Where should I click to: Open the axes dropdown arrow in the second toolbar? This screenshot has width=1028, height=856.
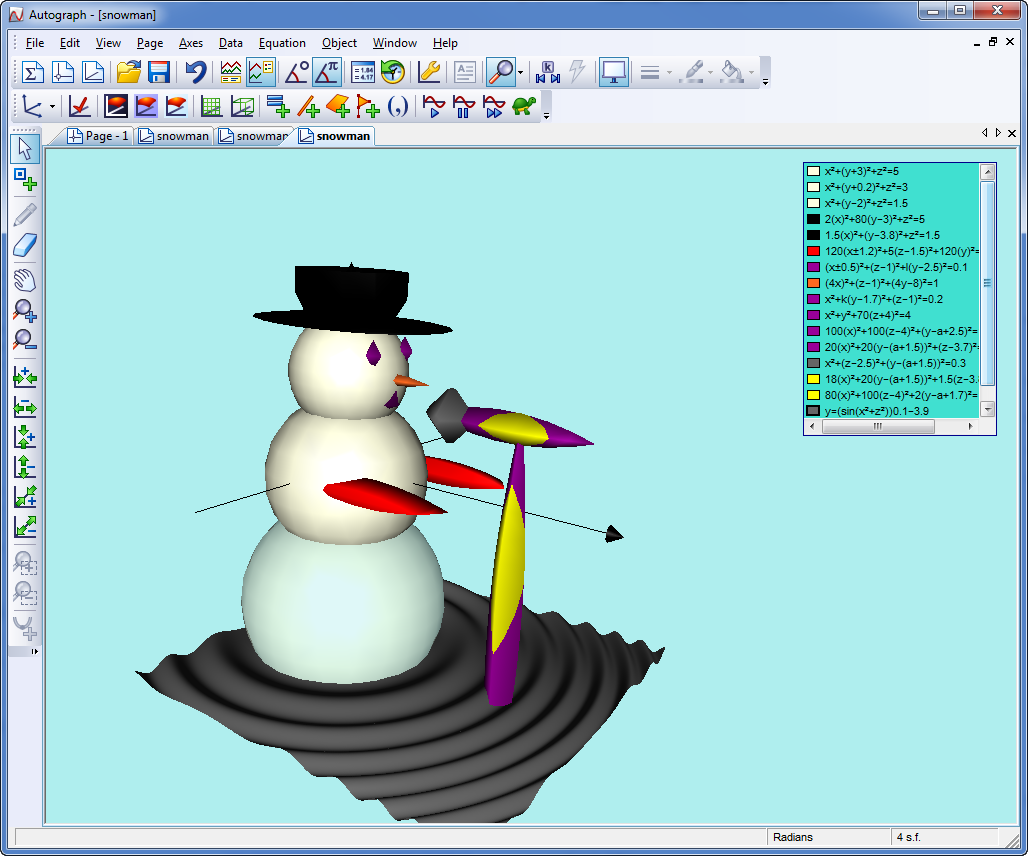[x=52, y=106]
